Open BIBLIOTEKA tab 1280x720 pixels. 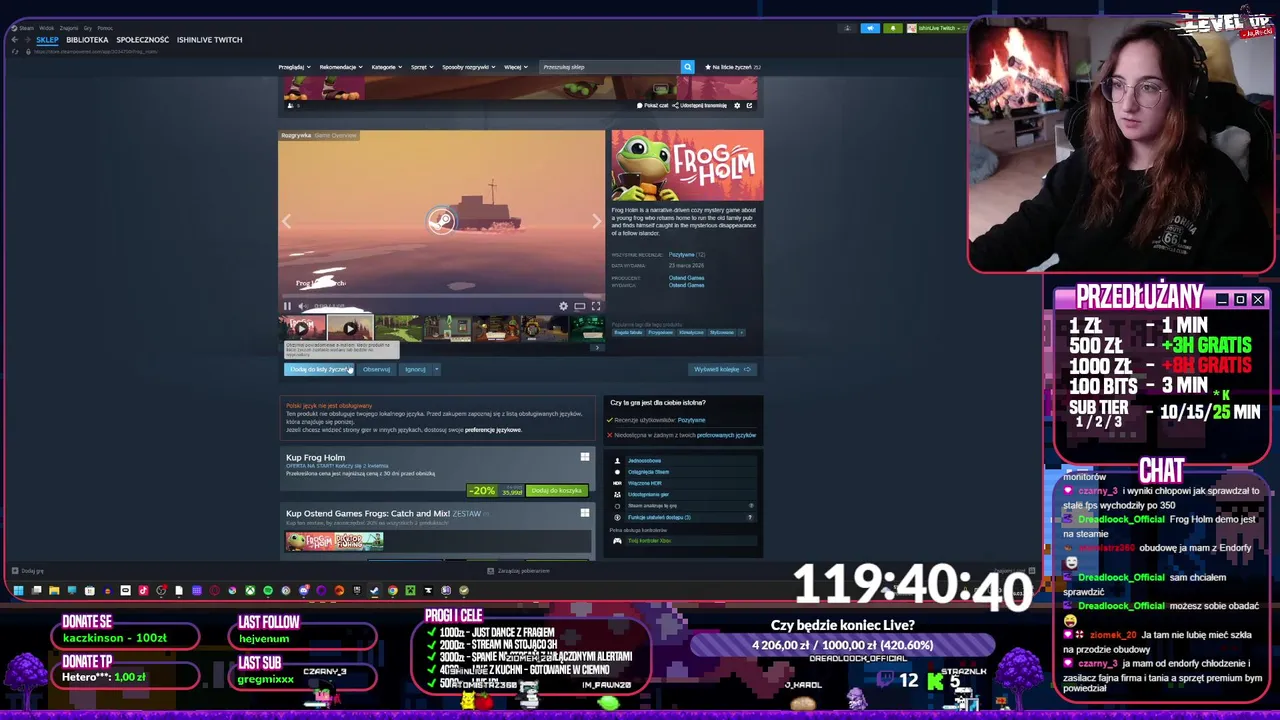pos(87,40)
